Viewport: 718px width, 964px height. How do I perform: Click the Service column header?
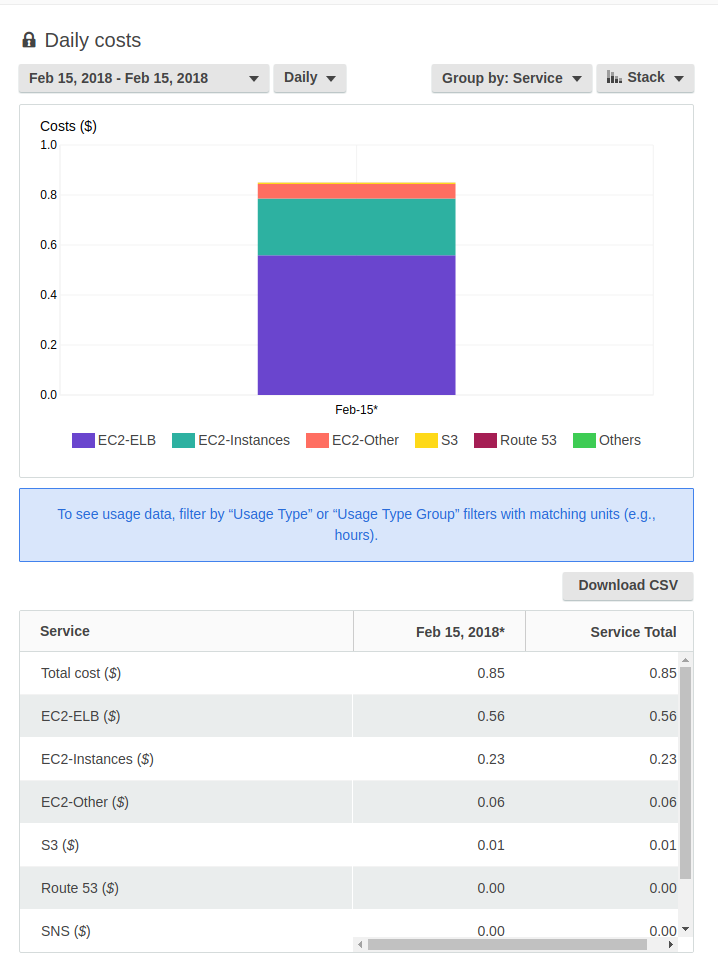click(x=65, y=632)
